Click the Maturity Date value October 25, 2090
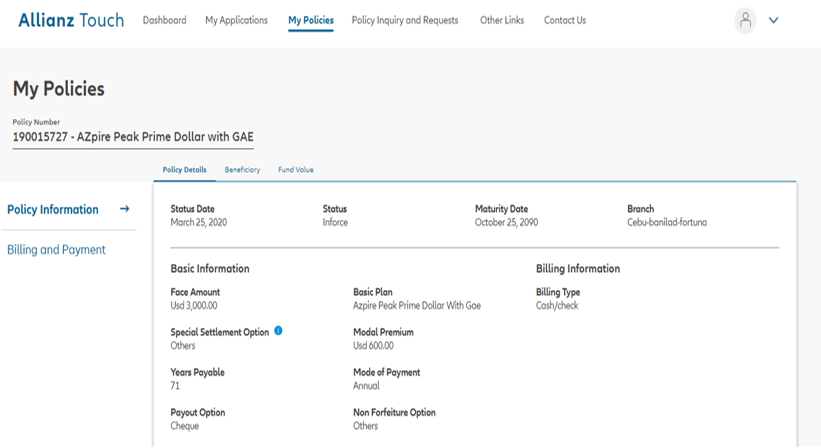 coord(506,222)
